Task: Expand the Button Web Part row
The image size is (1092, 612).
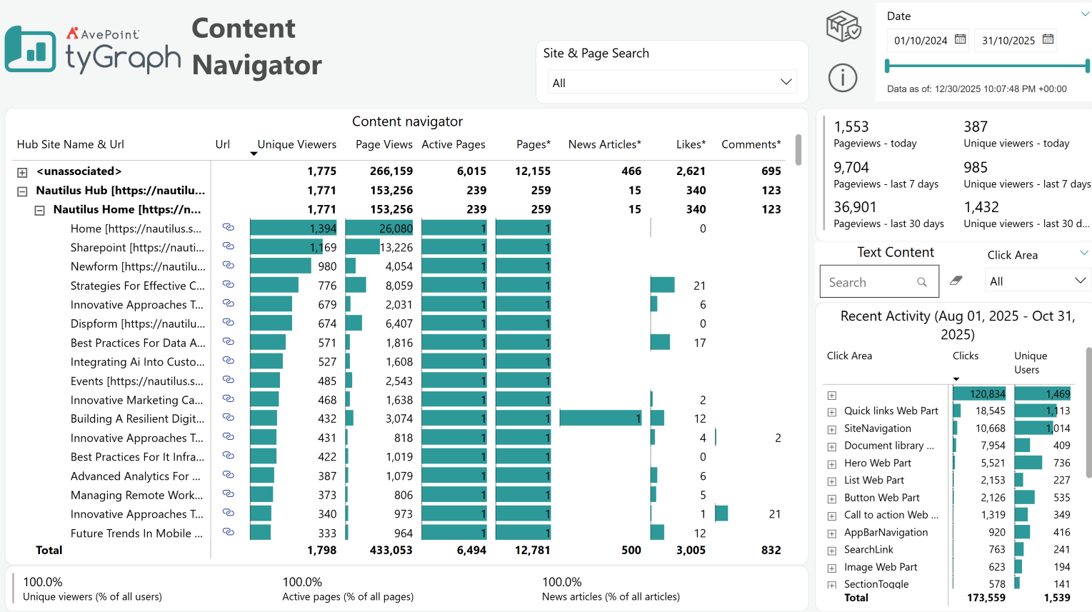Action: pos(832,499)
